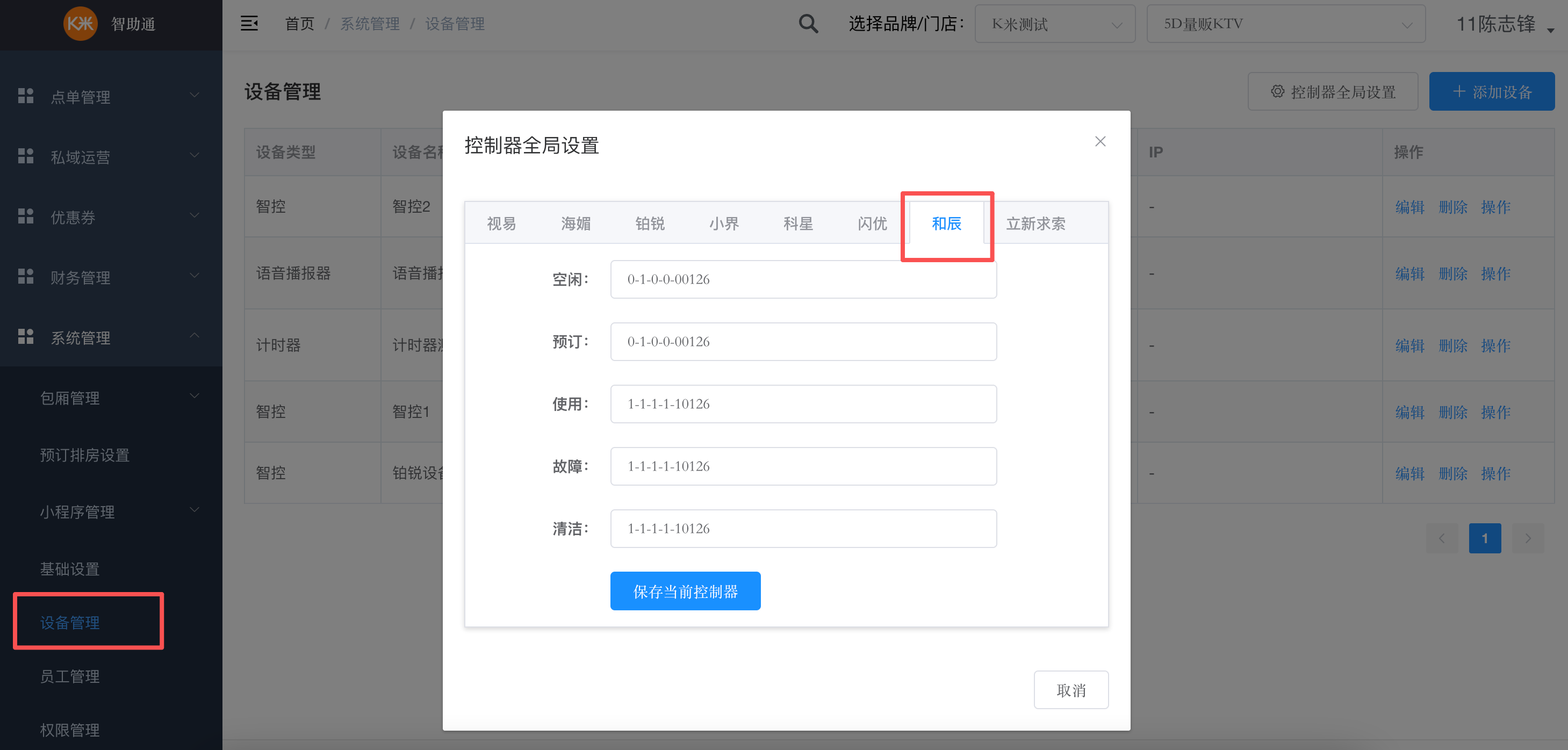The image size is (1568, 750).
Task: Click the search magnifier icon
Action: tap(808, 24)
